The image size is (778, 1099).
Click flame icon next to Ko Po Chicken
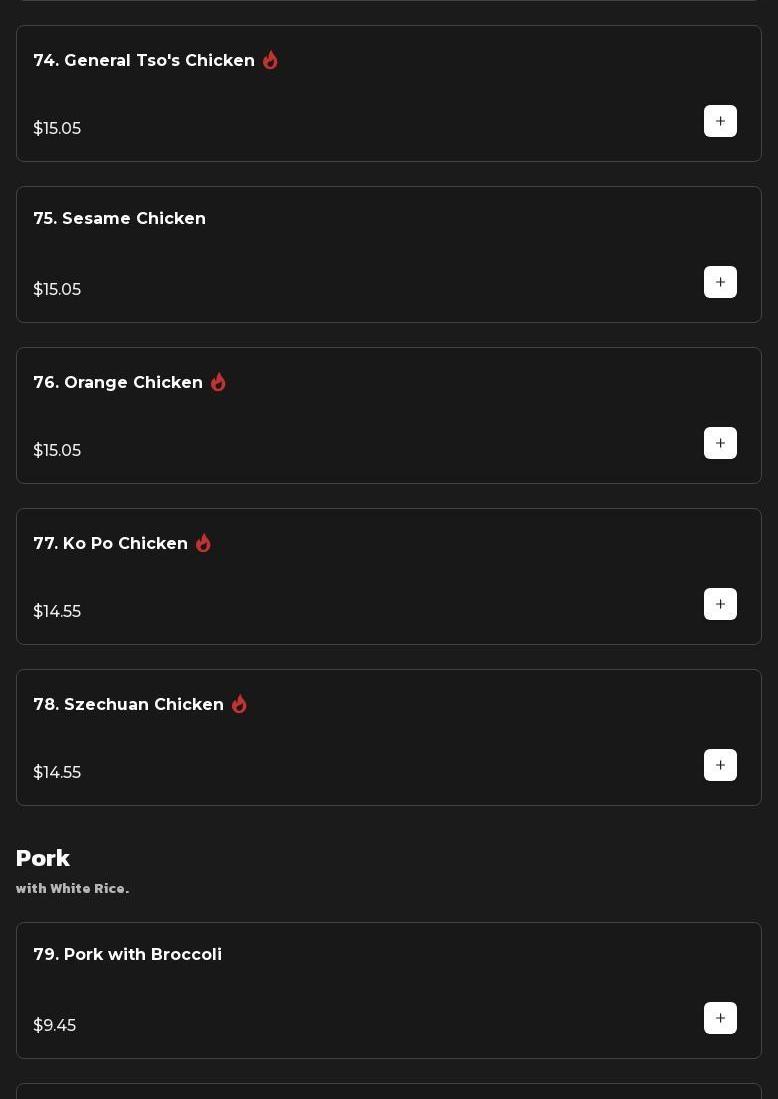[203, 543]
